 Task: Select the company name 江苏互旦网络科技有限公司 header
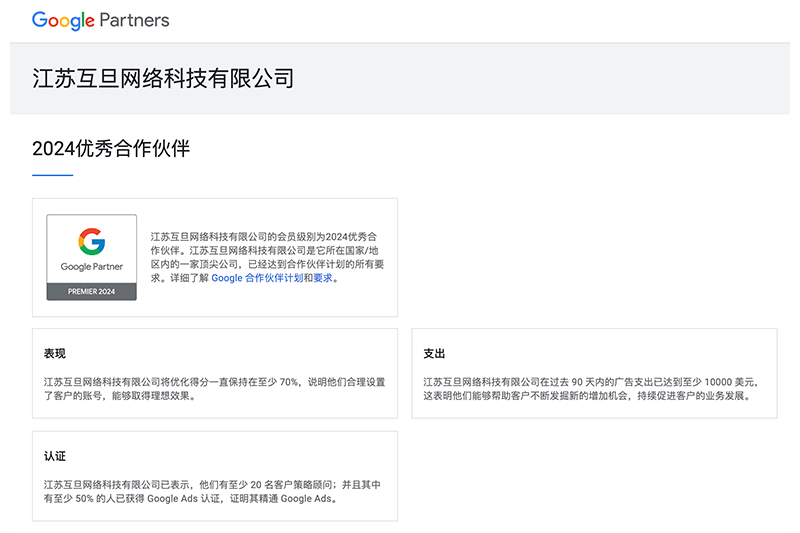pos(163,78)
